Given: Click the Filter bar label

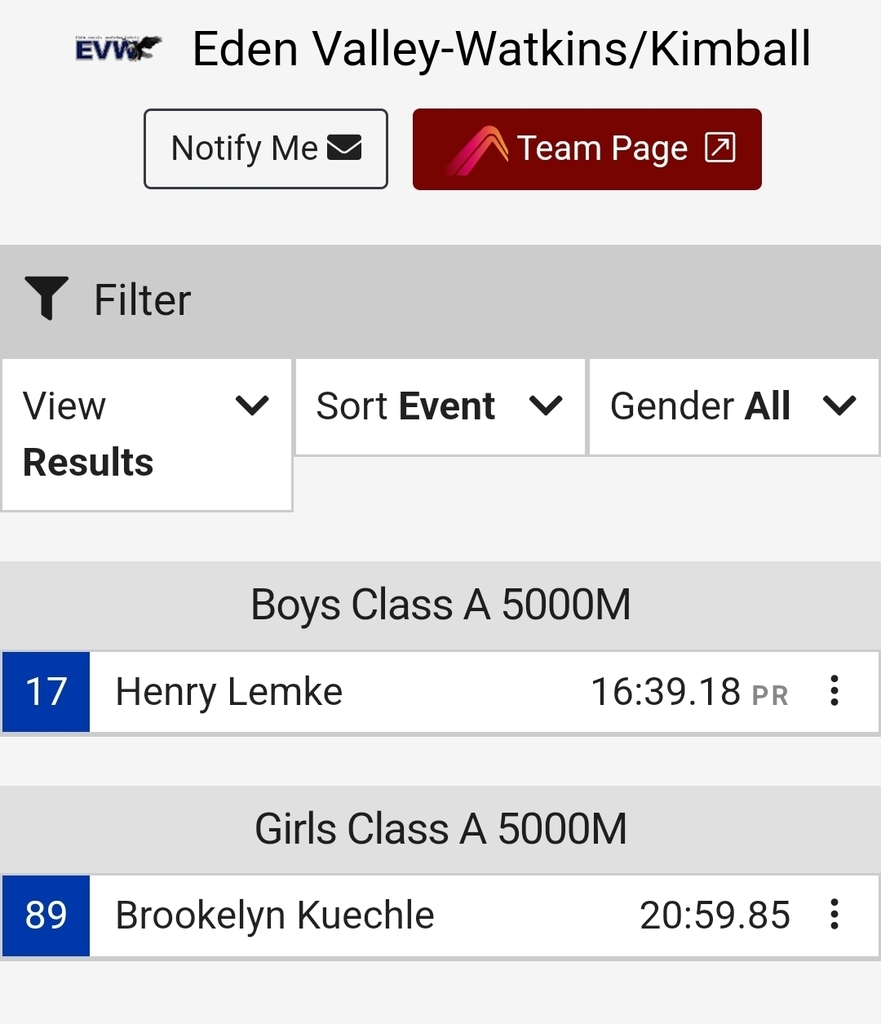Looking at the screenshot, I should pyautogui.click(x=142, y=300).
